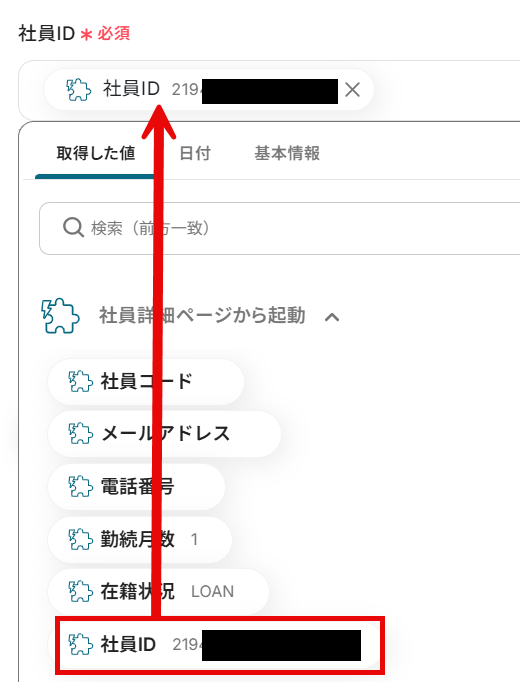Open the 基本情報 tab
The image size is (520, 682).
tap(287, 154)
